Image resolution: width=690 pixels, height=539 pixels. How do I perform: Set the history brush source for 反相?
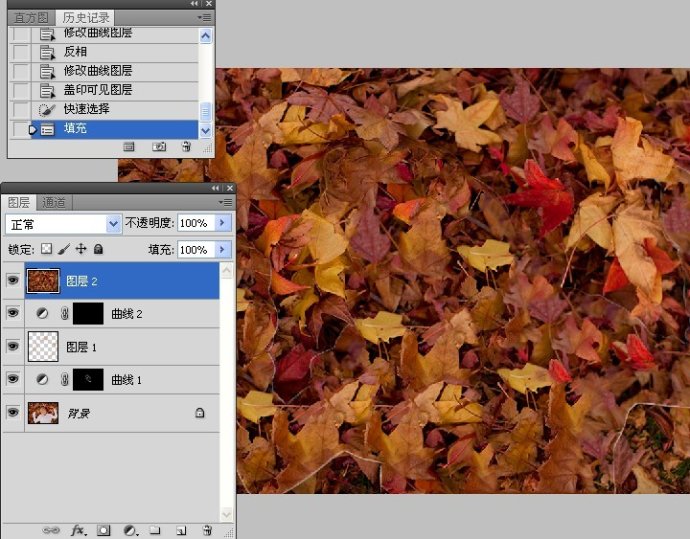coord(21,52)
